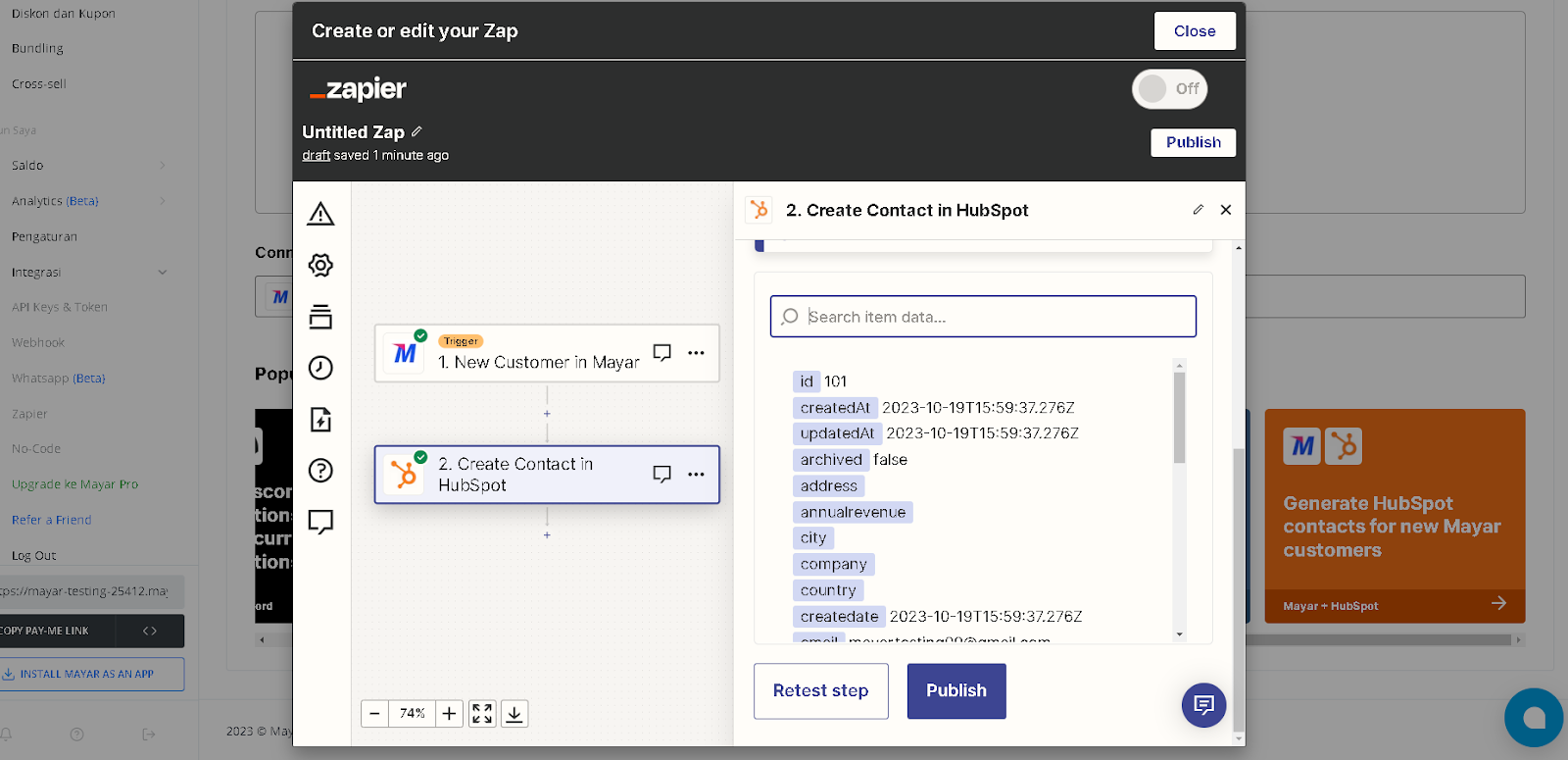Open more options for Create Contact in HubSpot step

(x=696, y=475)
